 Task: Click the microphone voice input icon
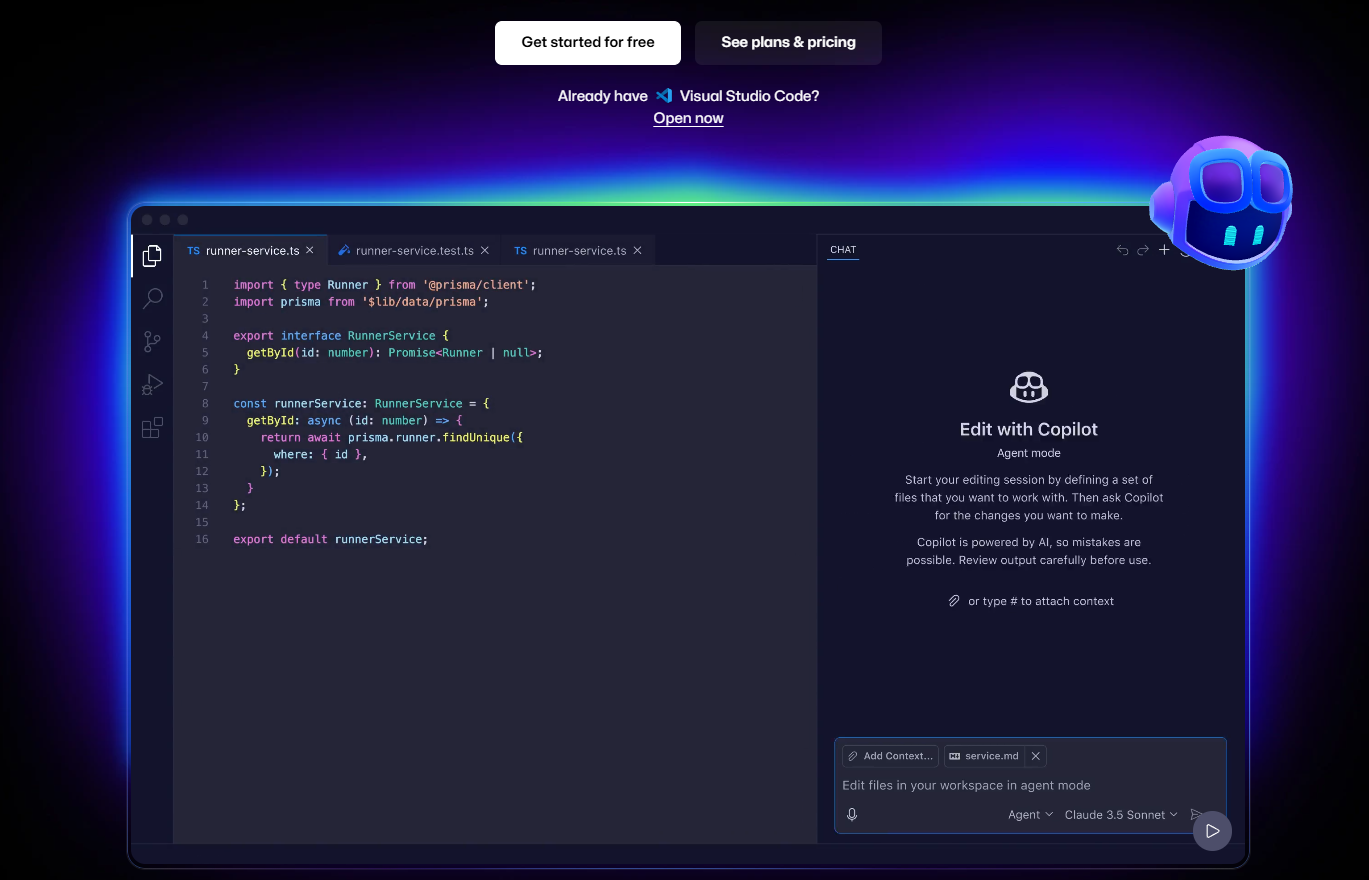[x=852, y=815]
